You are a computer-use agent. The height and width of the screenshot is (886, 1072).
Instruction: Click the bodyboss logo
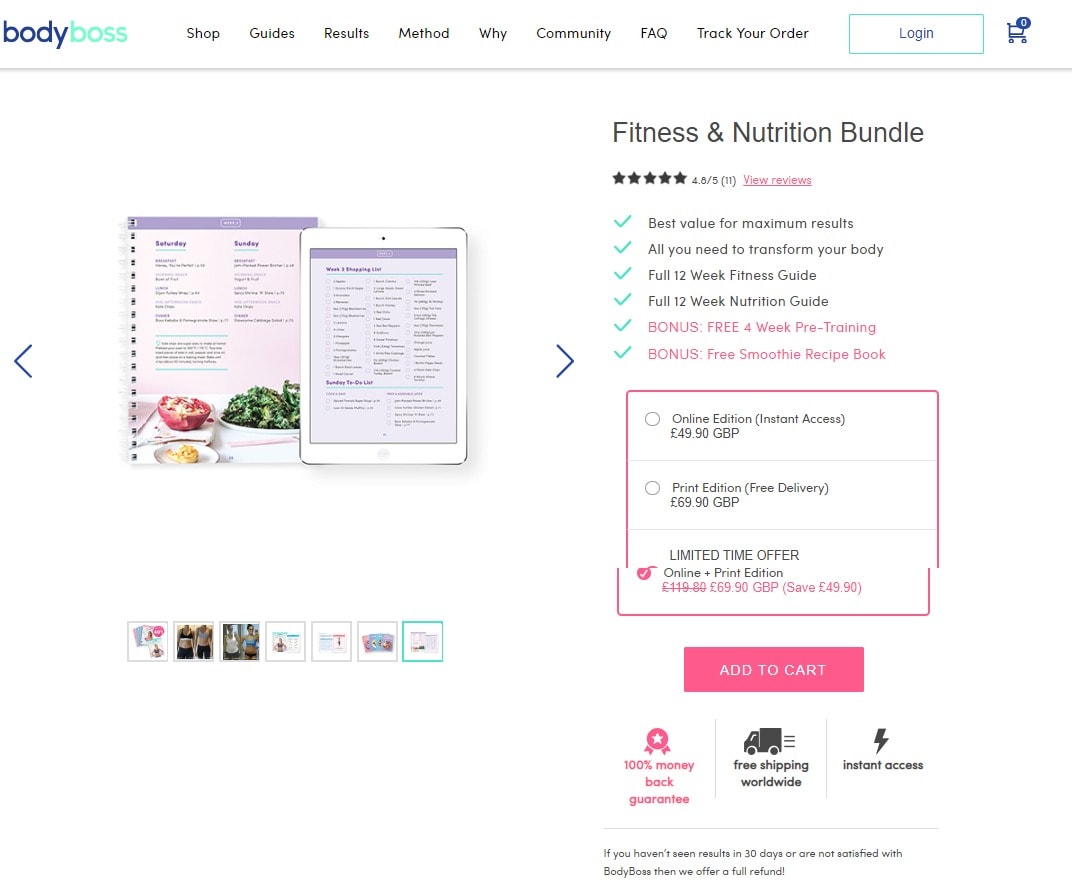[x=65, y=33]
